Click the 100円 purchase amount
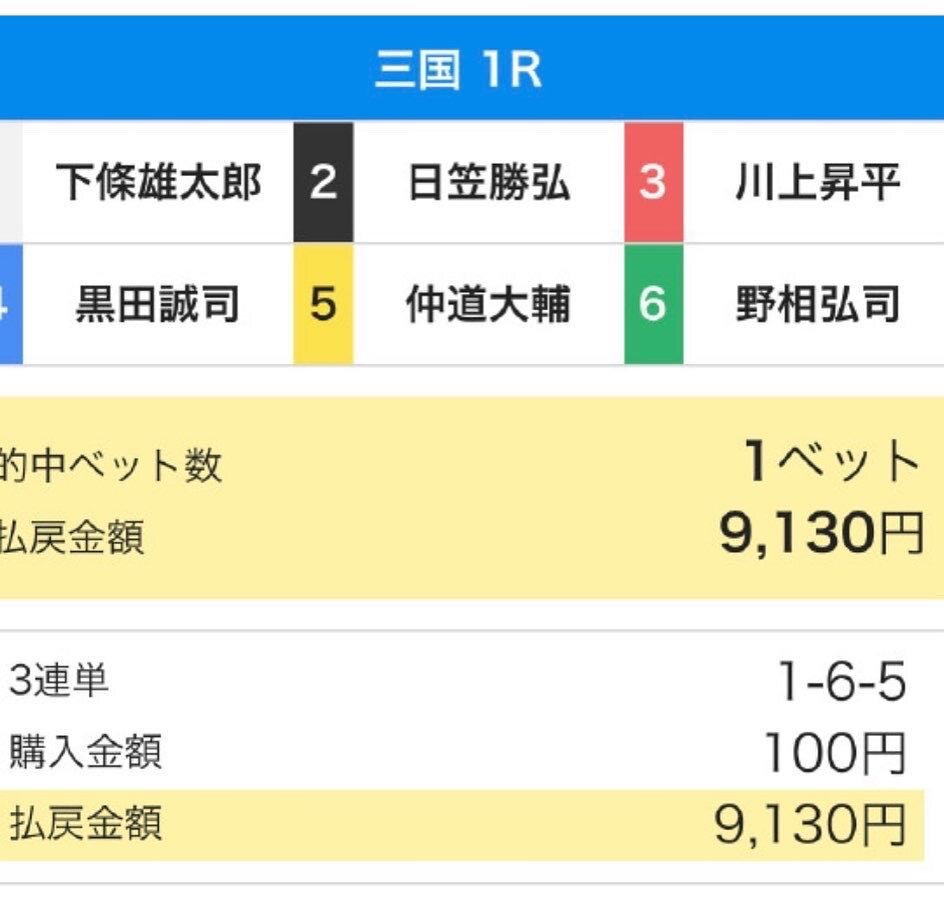Image resolution: width=944 pixels, height=913 pixels. point(834,754)
